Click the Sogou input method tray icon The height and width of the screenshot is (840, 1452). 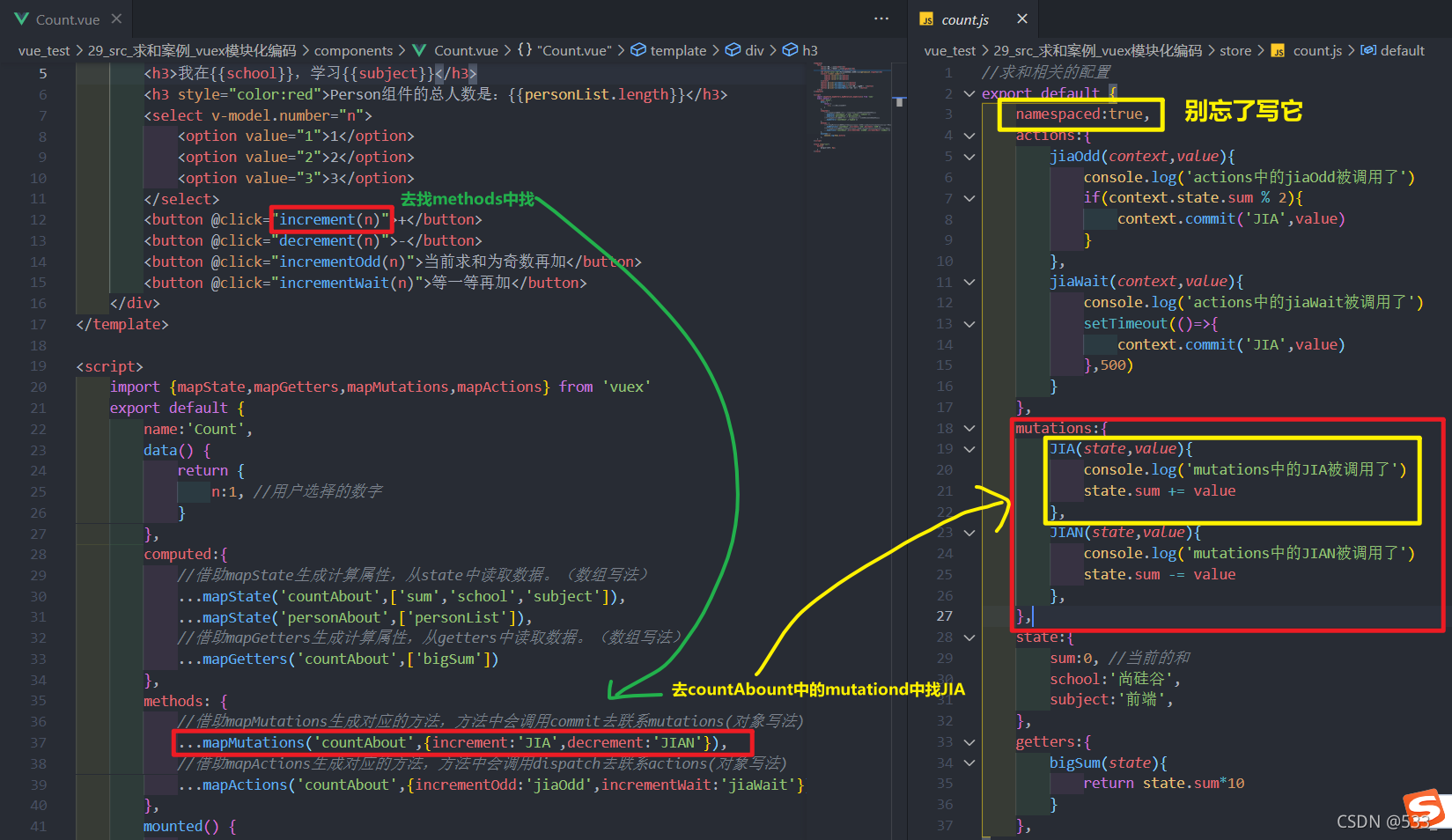(1423, 808)
